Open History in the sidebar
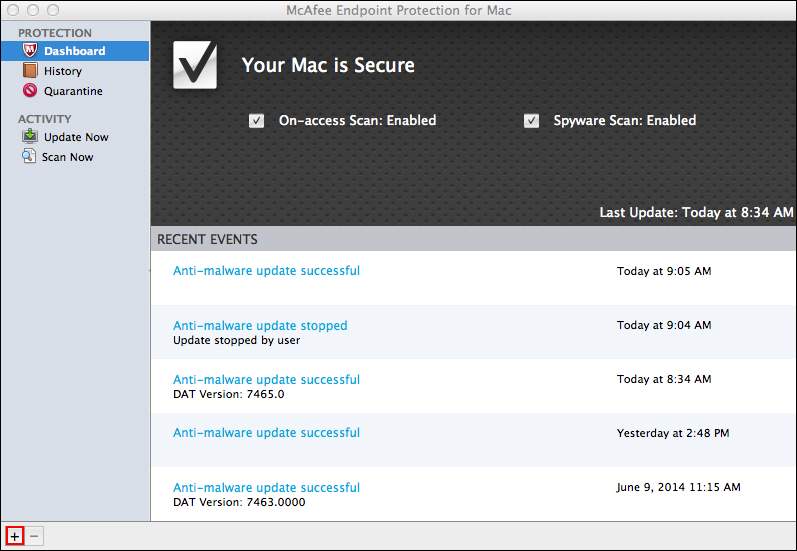The width and height of the screenshot is (797, 551). [x=75, y=71]
